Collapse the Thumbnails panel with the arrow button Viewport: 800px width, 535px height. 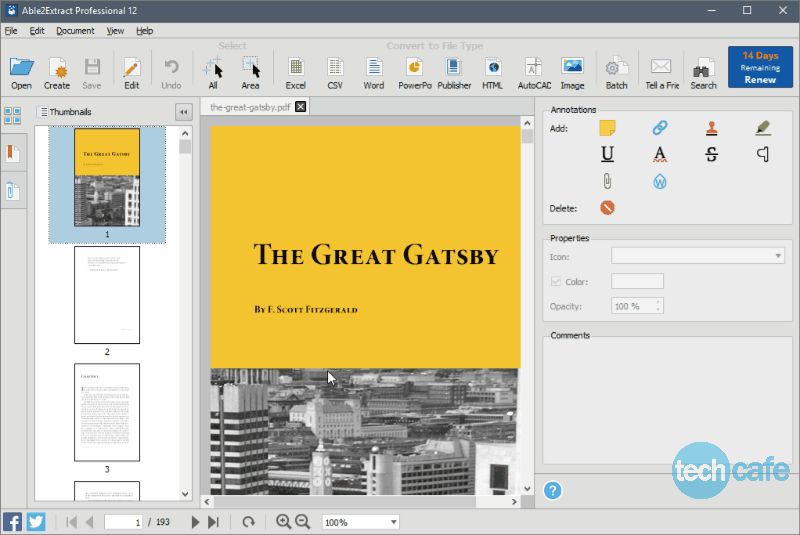click(x=184, y=112)
